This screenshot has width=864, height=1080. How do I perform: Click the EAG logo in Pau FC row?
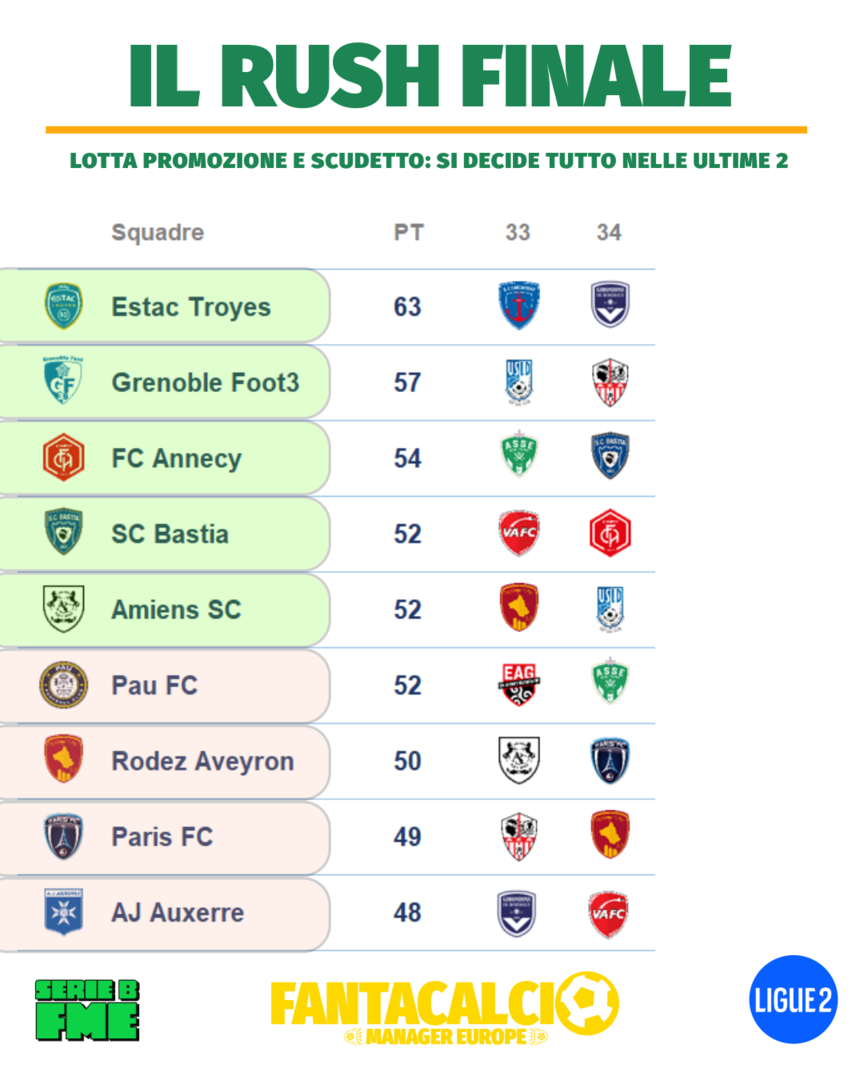[518, 685]
